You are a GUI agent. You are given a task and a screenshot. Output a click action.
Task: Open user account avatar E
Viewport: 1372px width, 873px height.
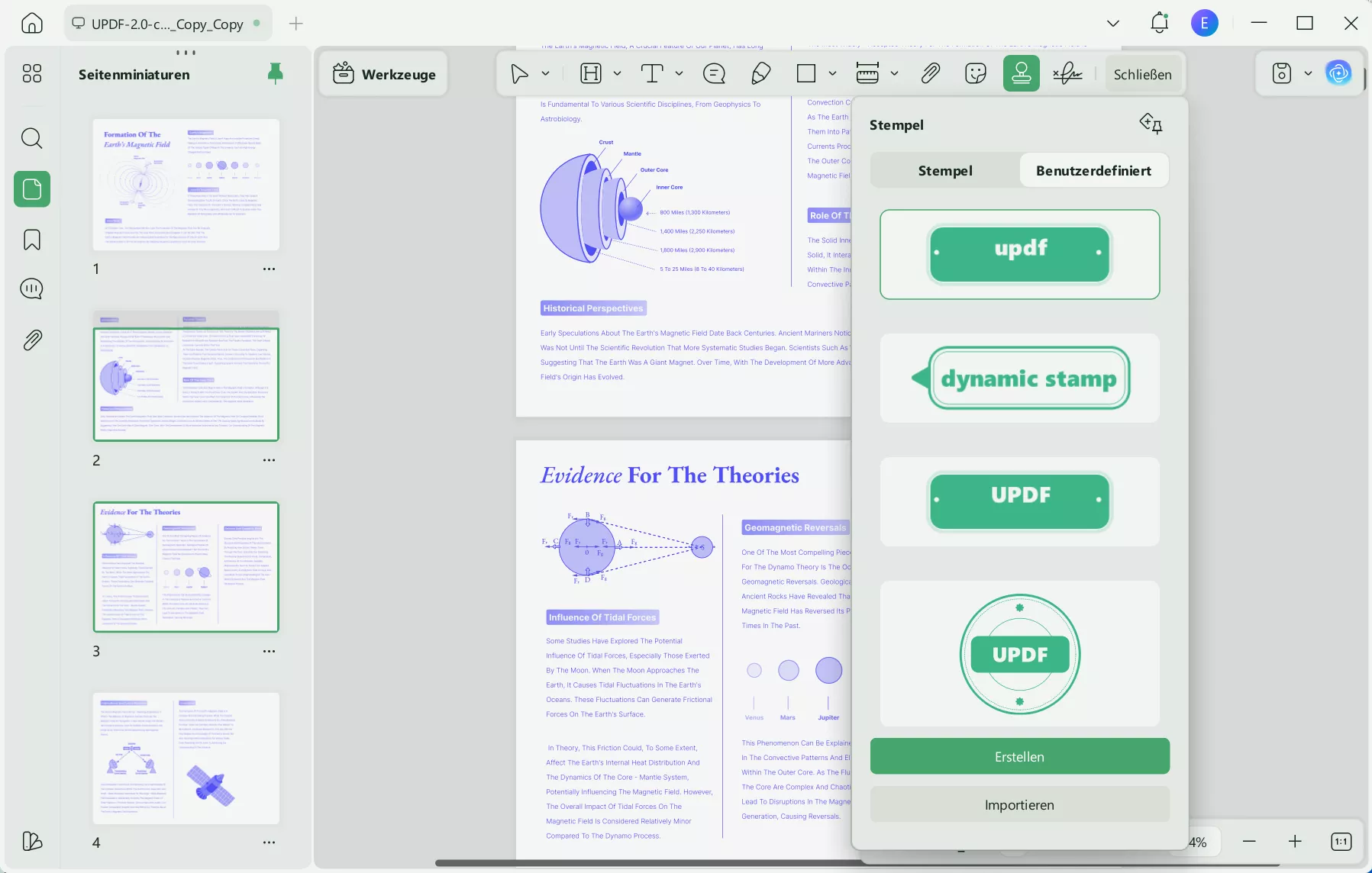[1204, 24]
